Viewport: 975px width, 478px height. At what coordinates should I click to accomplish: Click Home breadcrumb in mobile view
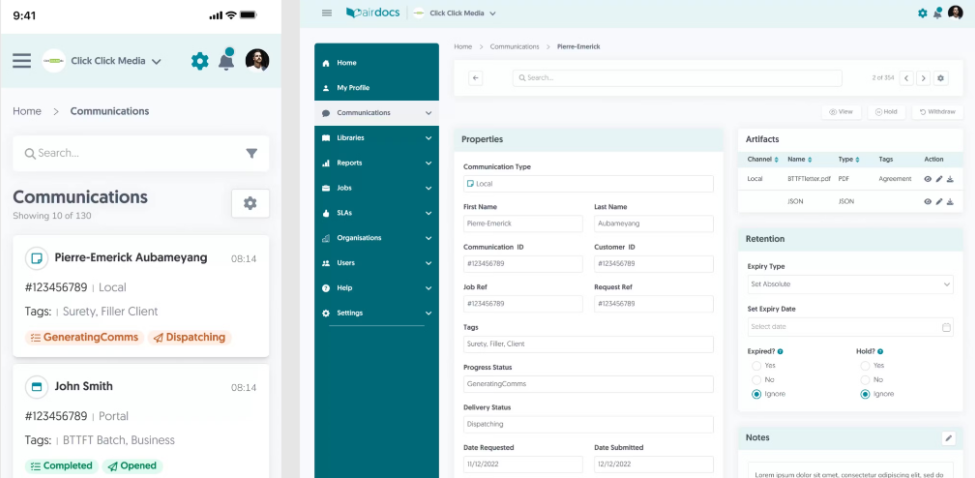(x=27, y=111)
